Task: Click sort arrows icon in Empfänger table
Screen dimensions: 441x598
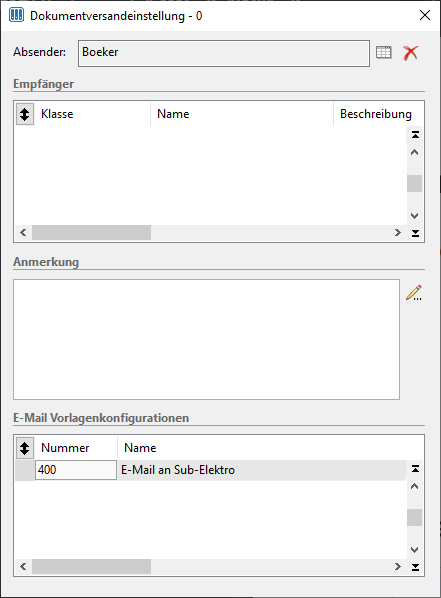Action: click(25, 114)
